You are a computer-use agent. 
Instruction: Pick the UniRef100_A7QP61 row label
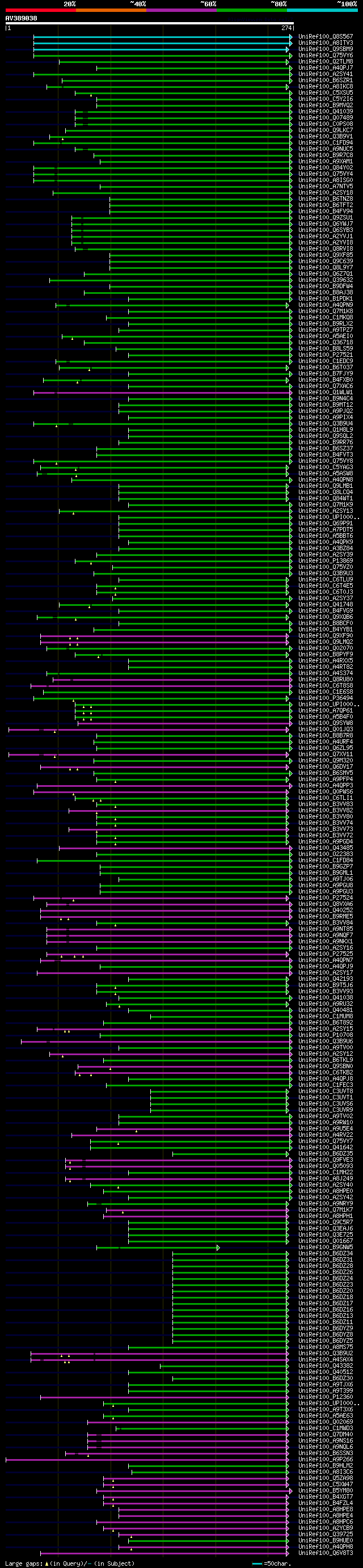click(326, 711)
